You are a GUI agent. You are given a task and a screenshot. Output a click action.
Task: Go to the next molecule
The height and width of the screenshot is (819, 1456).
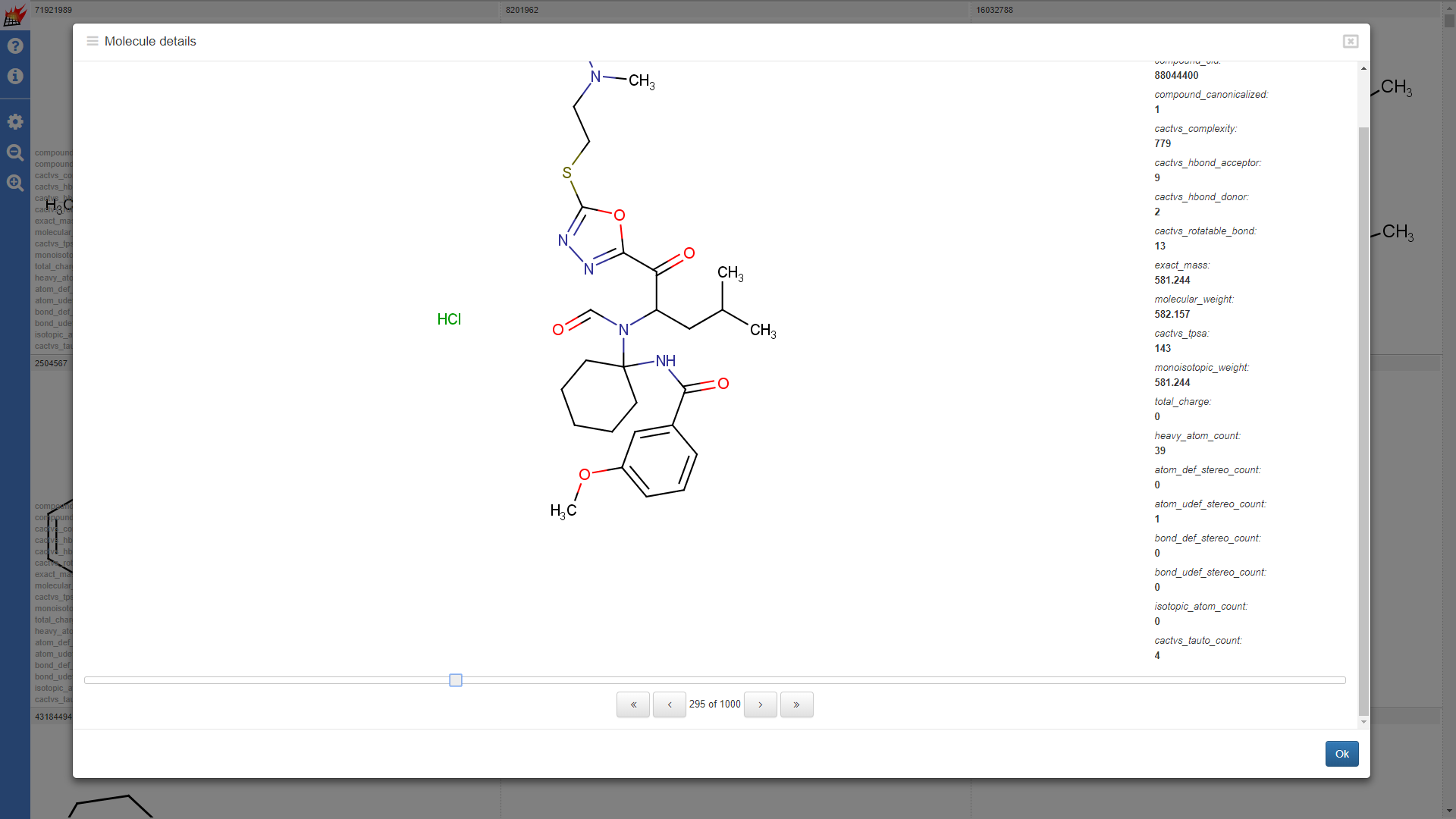point(761,704)
